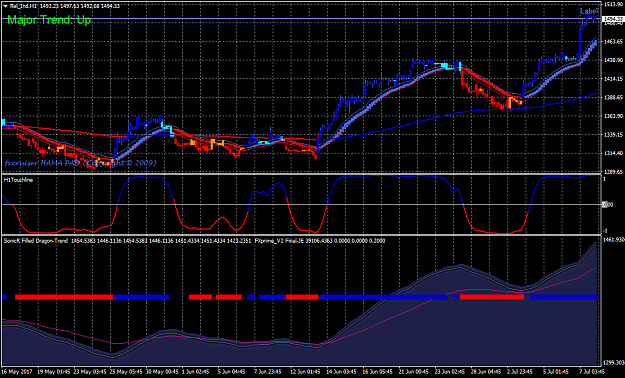This screenshot has width=625, height=378.
Task: Click the 1339.15 price scale value
Action: (x=613, y=135)
